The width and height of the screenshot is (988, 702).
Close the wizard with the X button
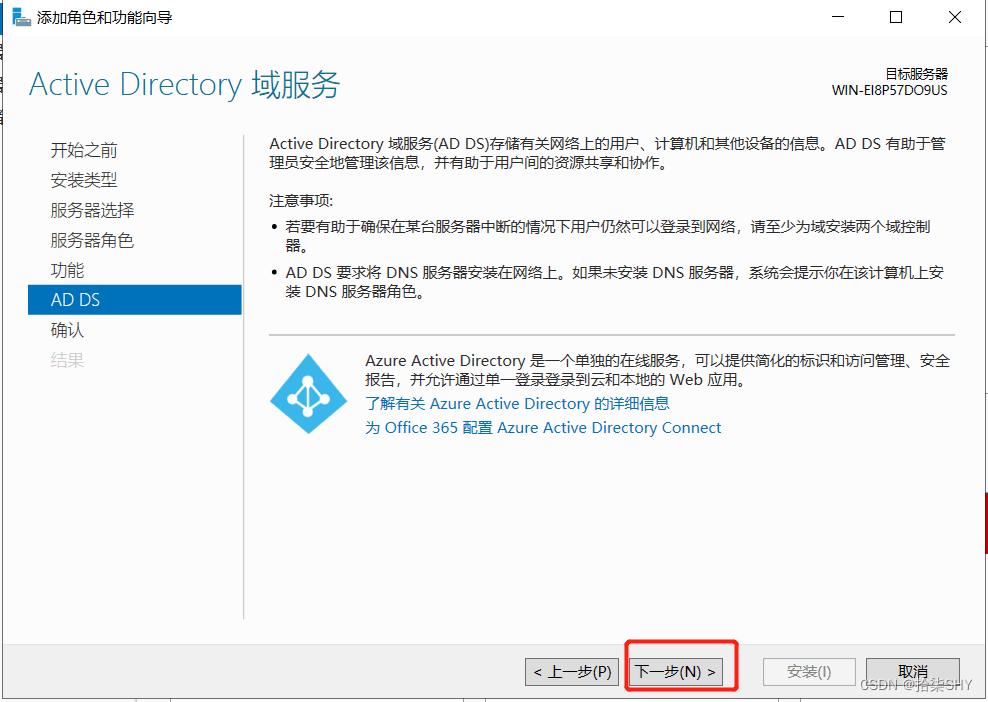tap(953, 17)
